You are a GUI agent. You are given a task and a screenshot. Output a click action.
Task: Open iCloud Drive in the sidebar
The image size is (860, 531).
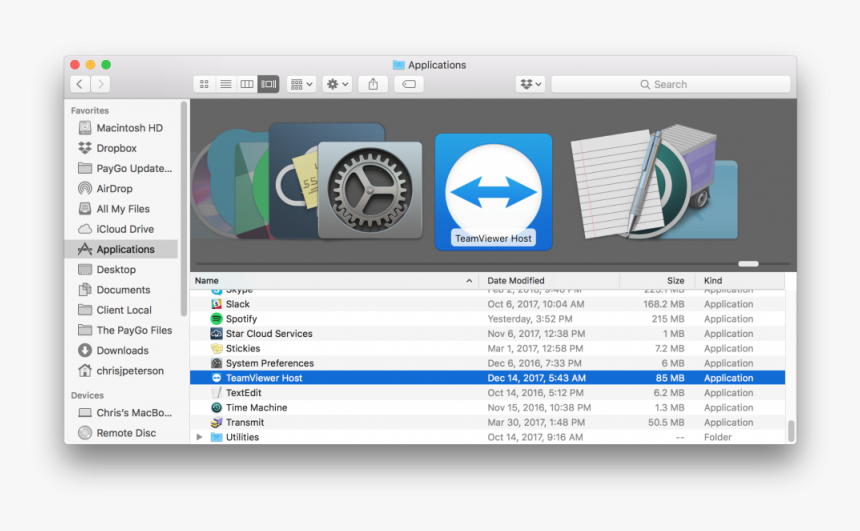coord(122,229)
